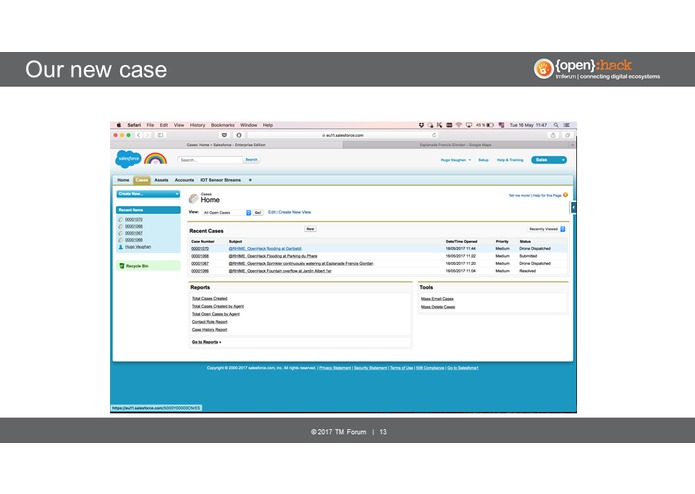This screenshot has width=695, height=494.
Task: Click the Cases Home folder icon
Action: 193,198
